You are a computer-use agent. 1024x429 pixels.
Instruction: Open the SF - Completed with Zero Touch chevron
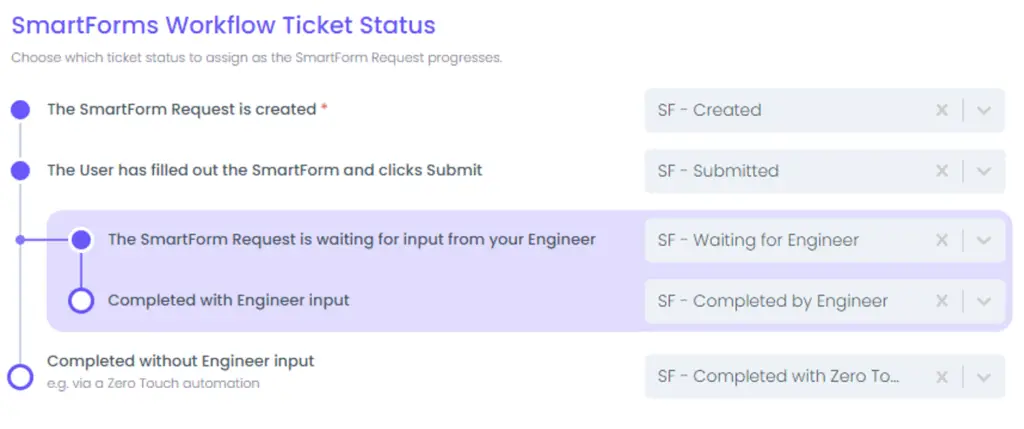(x=984, y=376)
